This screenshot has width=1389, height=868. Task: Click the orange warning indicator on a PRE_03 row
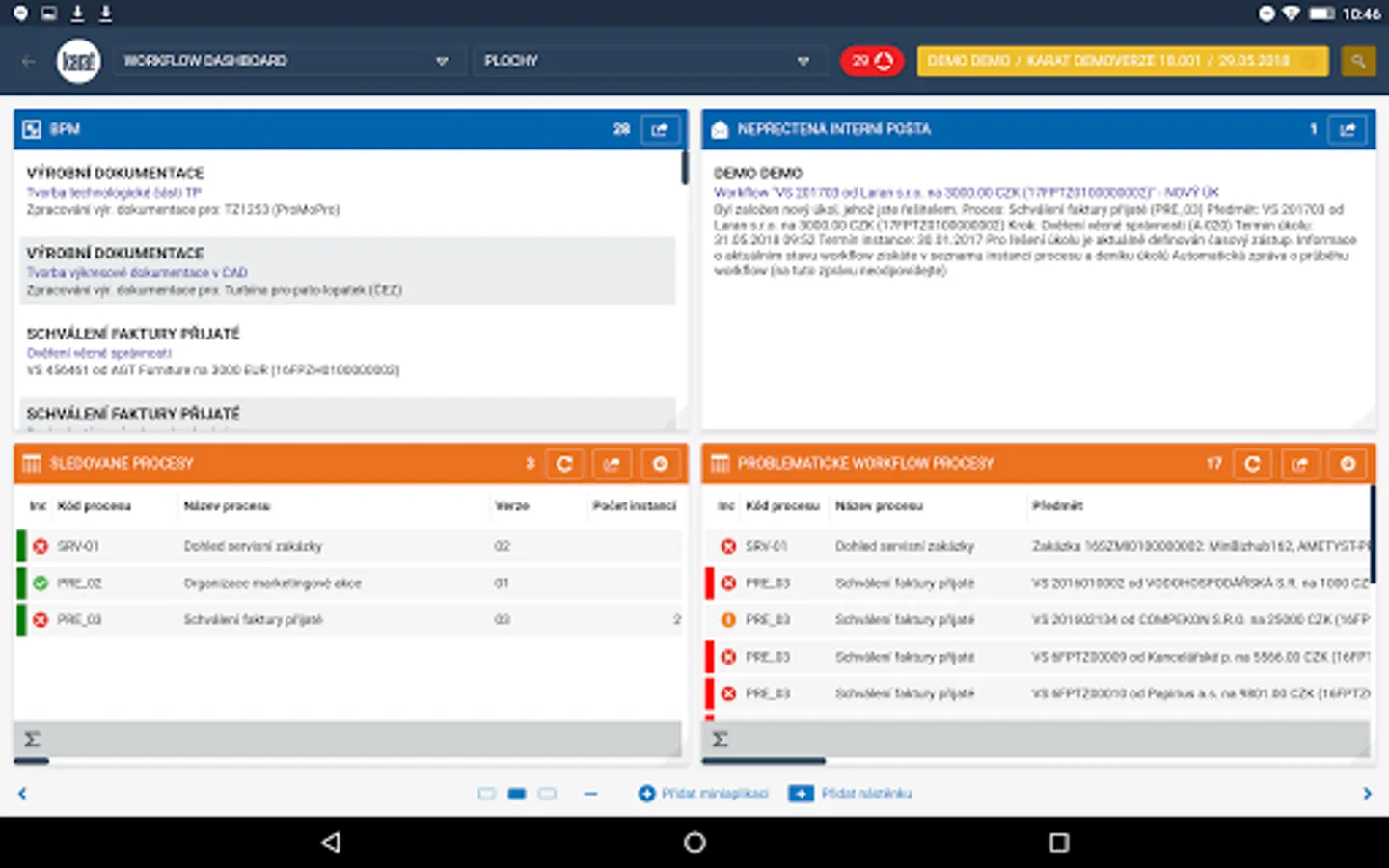point(728,619)
